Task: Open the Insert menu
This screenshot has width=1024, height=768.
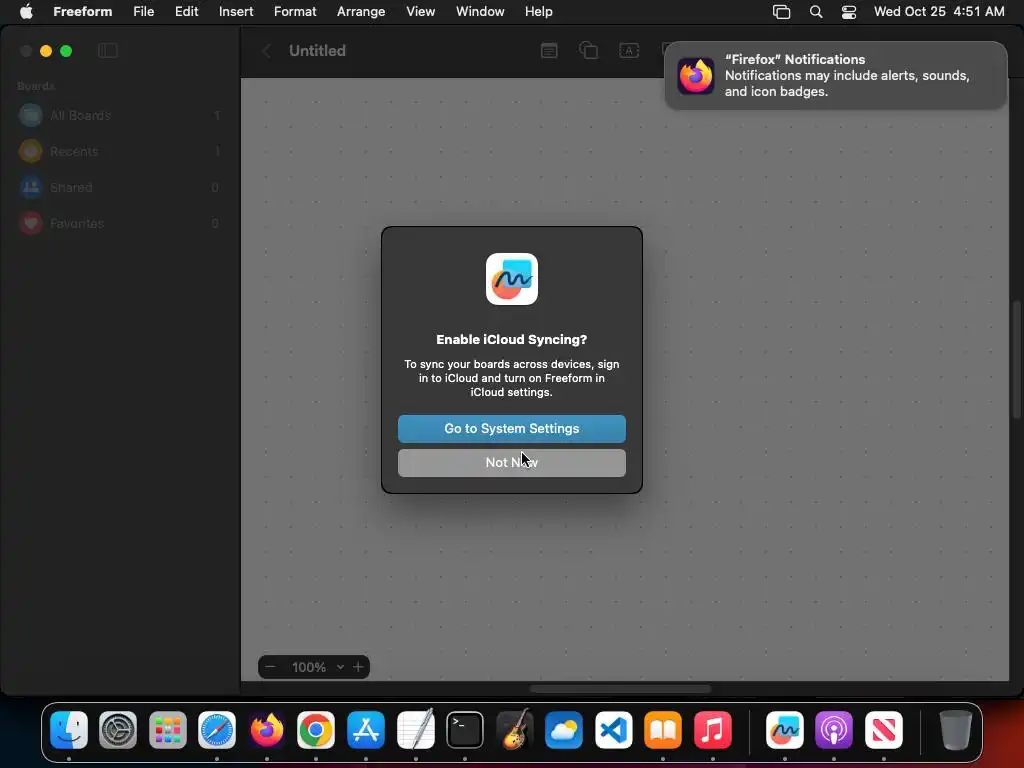Action: (236, 11)
